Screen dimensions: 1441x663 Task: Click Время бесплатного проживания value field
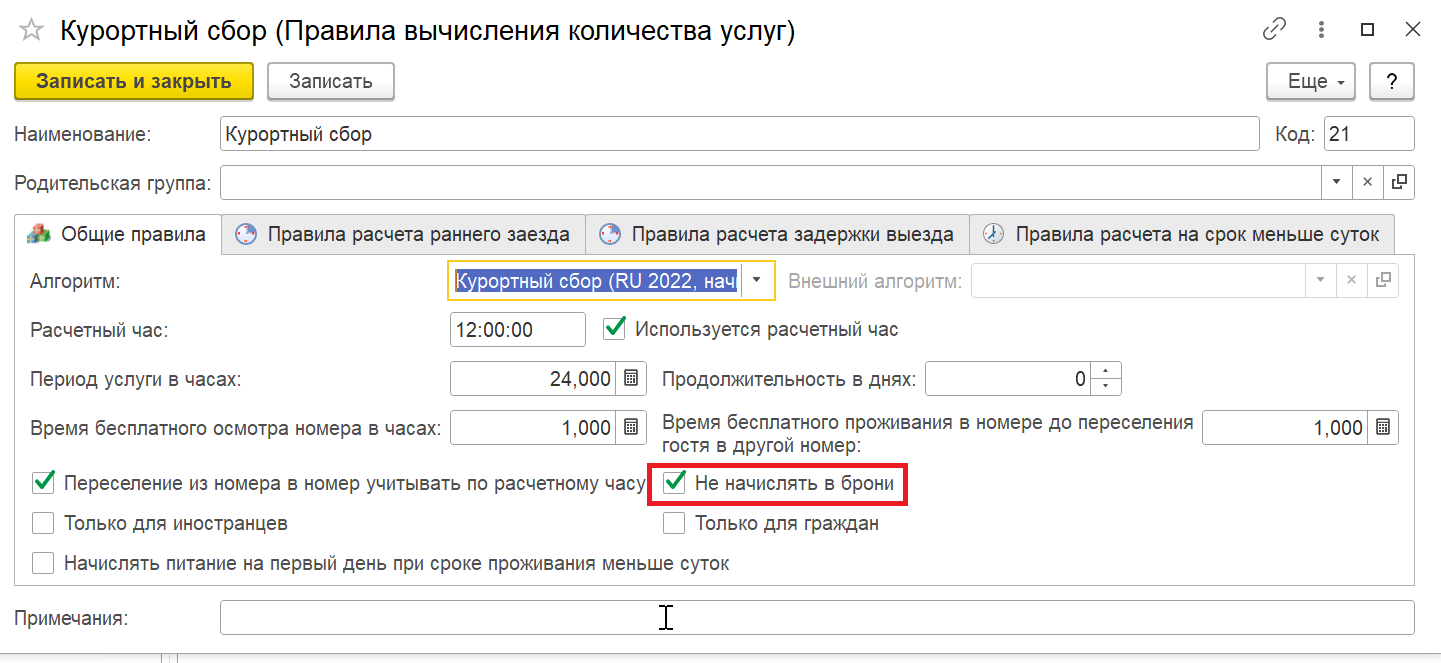click(1286, 428)
